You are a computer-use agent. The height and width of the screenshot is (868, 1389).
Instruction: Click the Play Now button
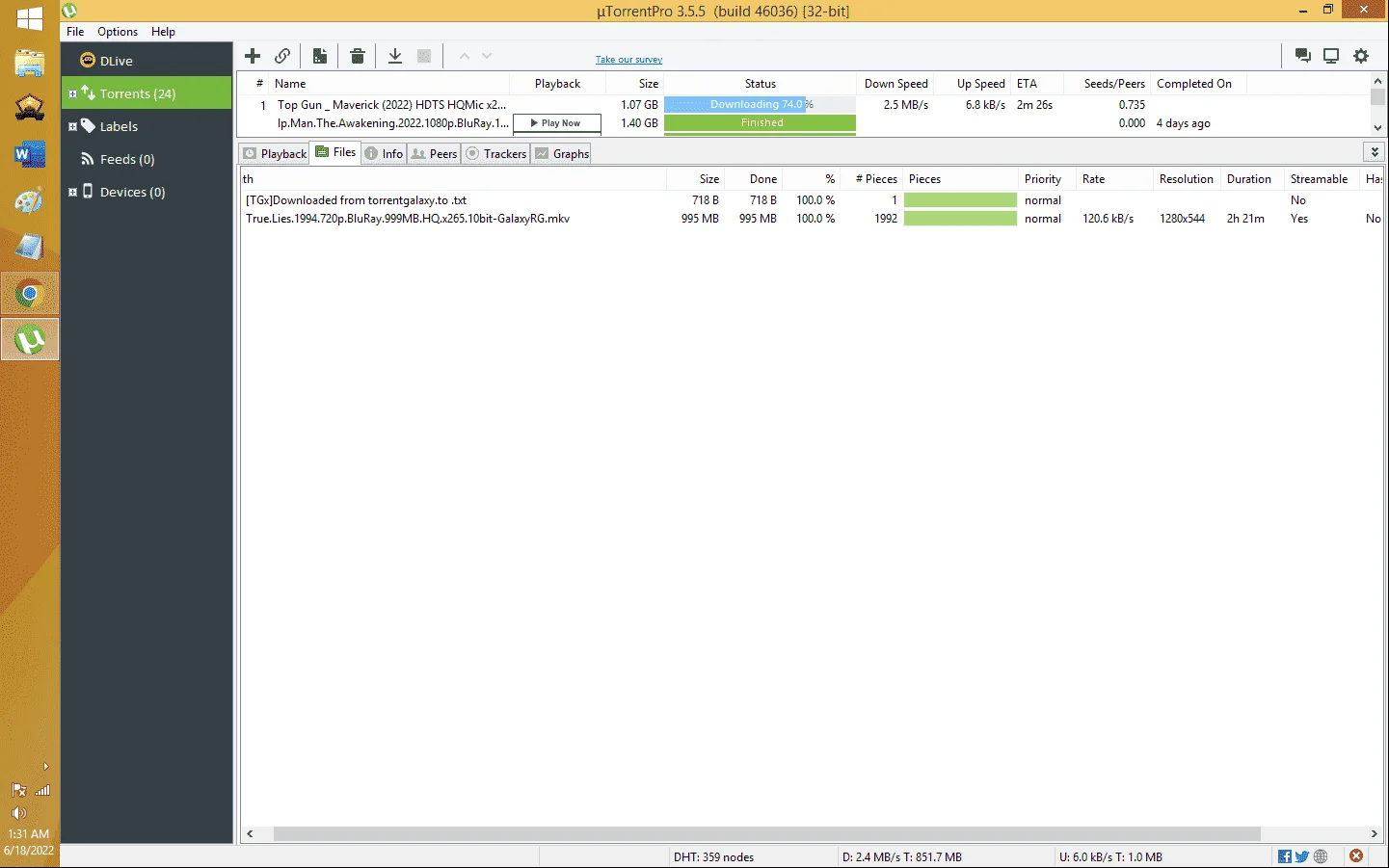click(557, 123)
